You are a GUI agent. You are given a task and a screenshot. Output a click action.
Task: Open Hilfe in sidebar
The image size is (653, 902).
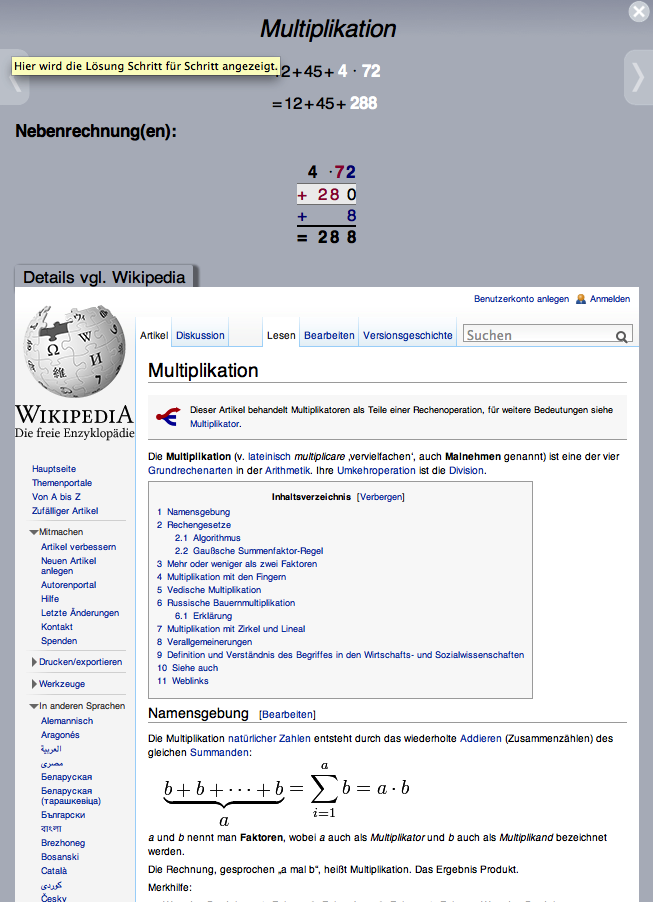tap(50, 599)
